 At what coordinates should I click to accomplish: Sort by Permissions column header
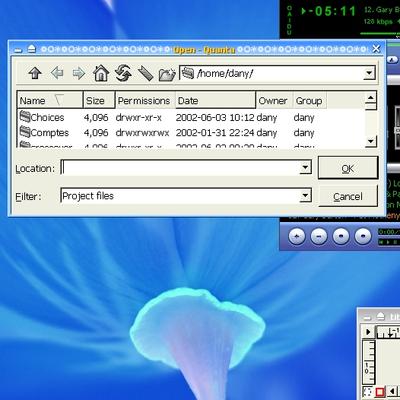pos(145,100)
